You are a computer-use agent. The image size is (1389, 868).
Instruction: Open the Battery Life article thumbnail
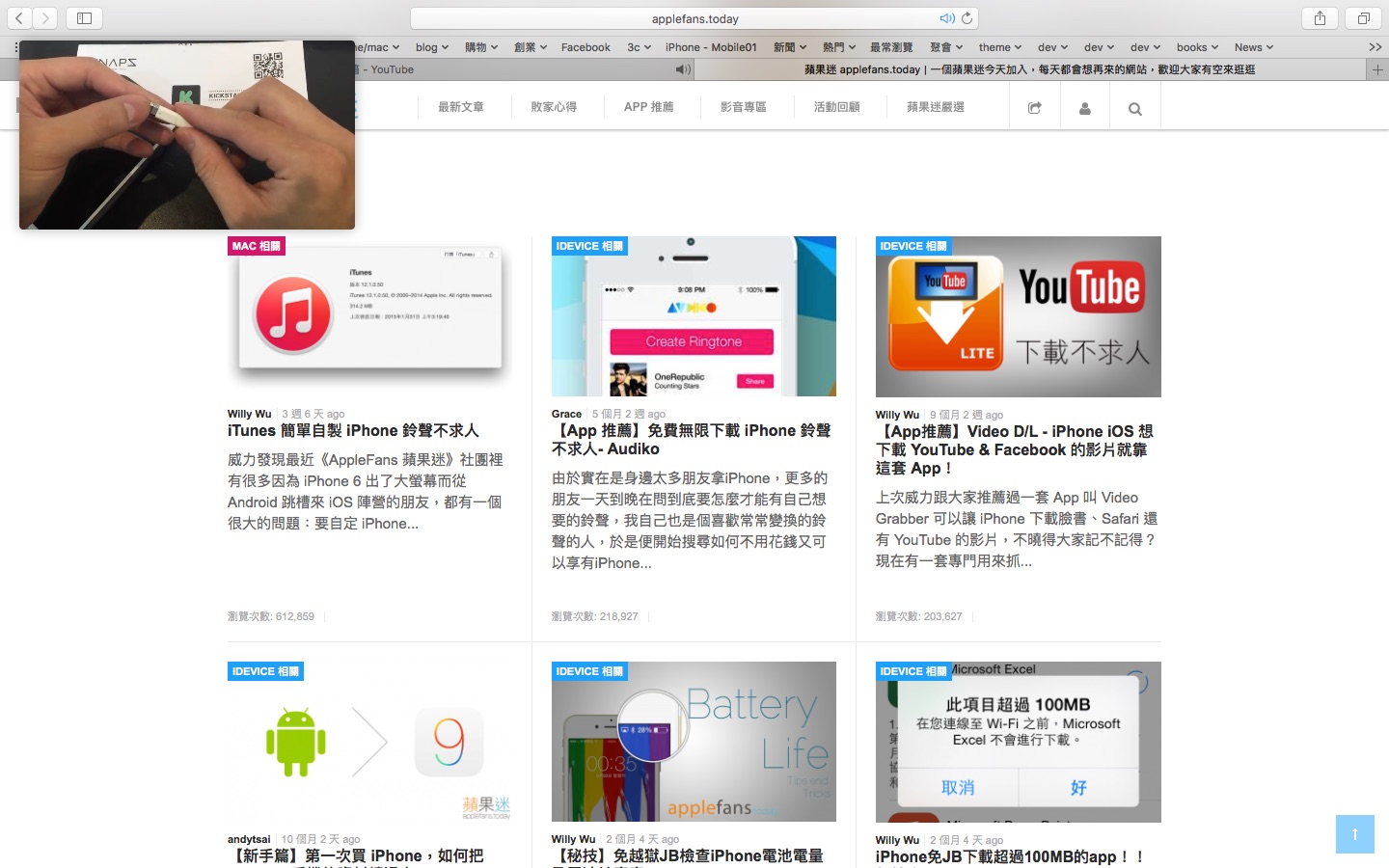(x=694, y=742)
